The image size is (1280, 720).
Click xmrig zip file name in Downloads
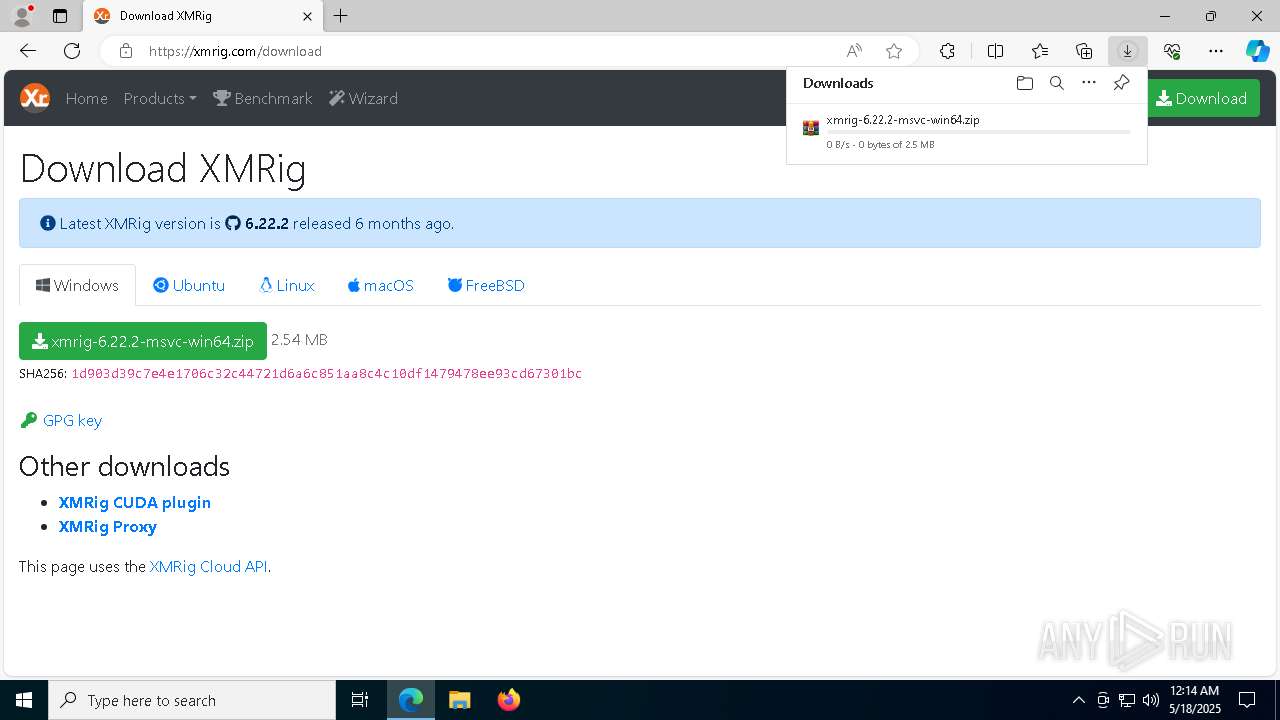tap(903, 119)
